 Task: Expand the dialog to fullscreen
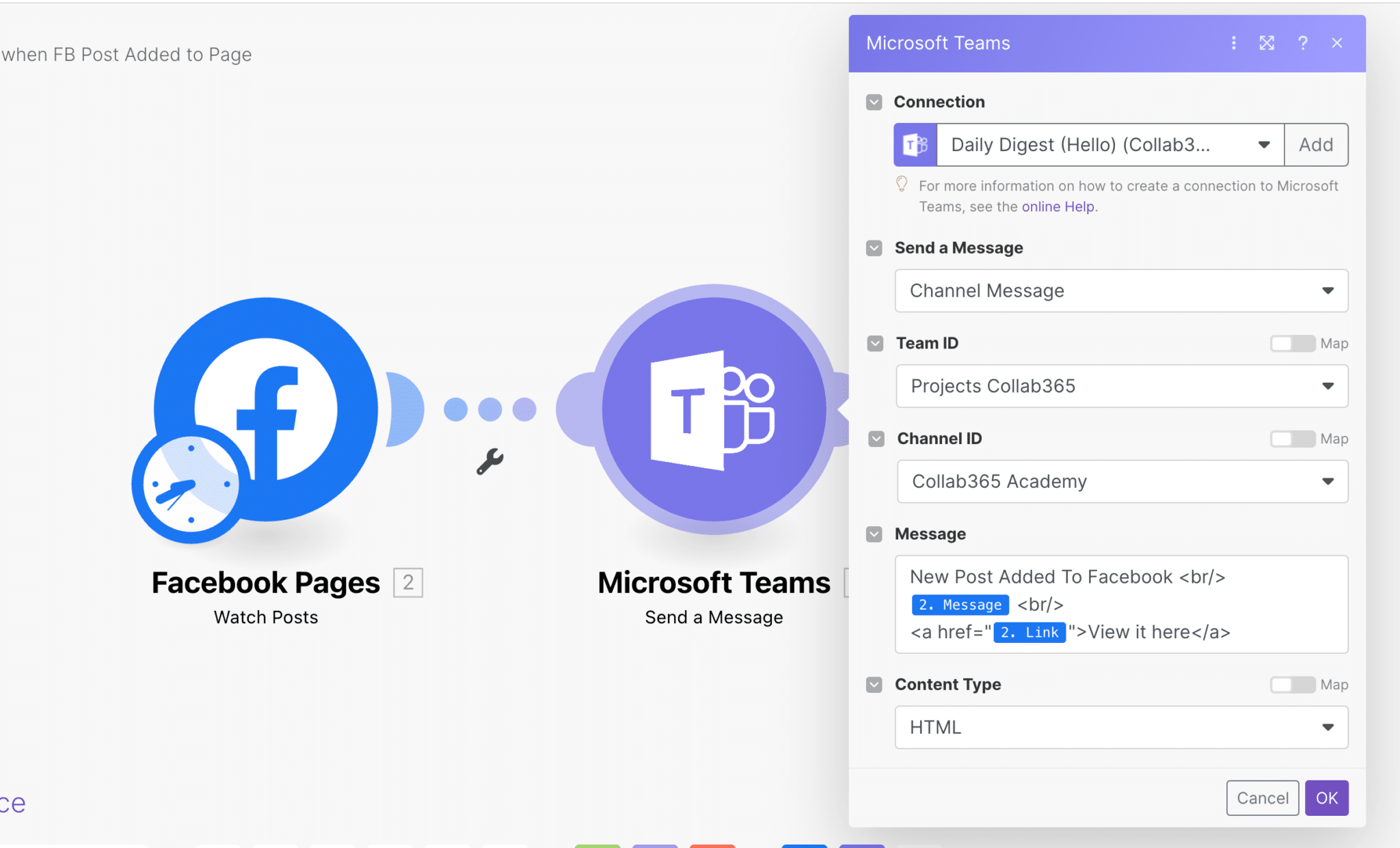pyautogui.click(x=1267, y=42)
